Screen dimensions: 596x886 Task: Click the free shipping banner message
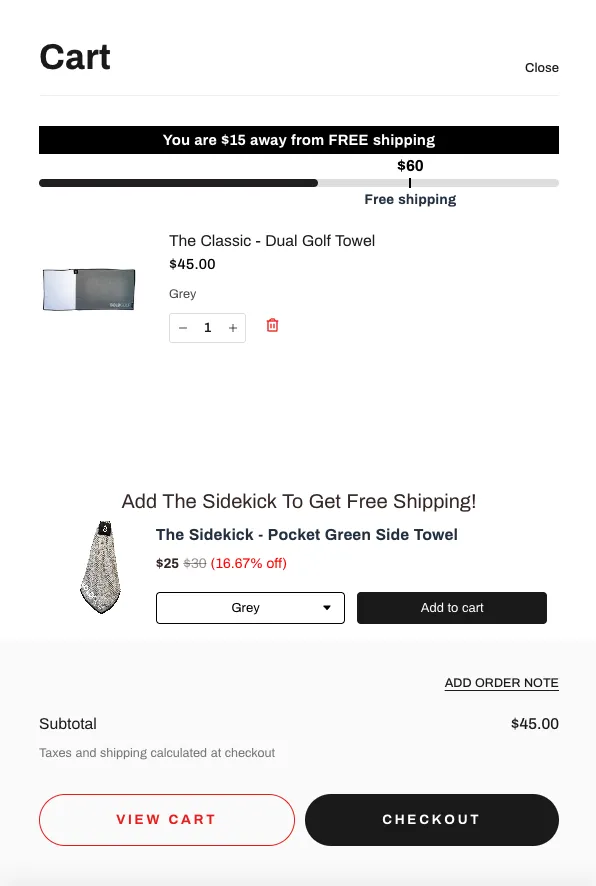point(299,140)
